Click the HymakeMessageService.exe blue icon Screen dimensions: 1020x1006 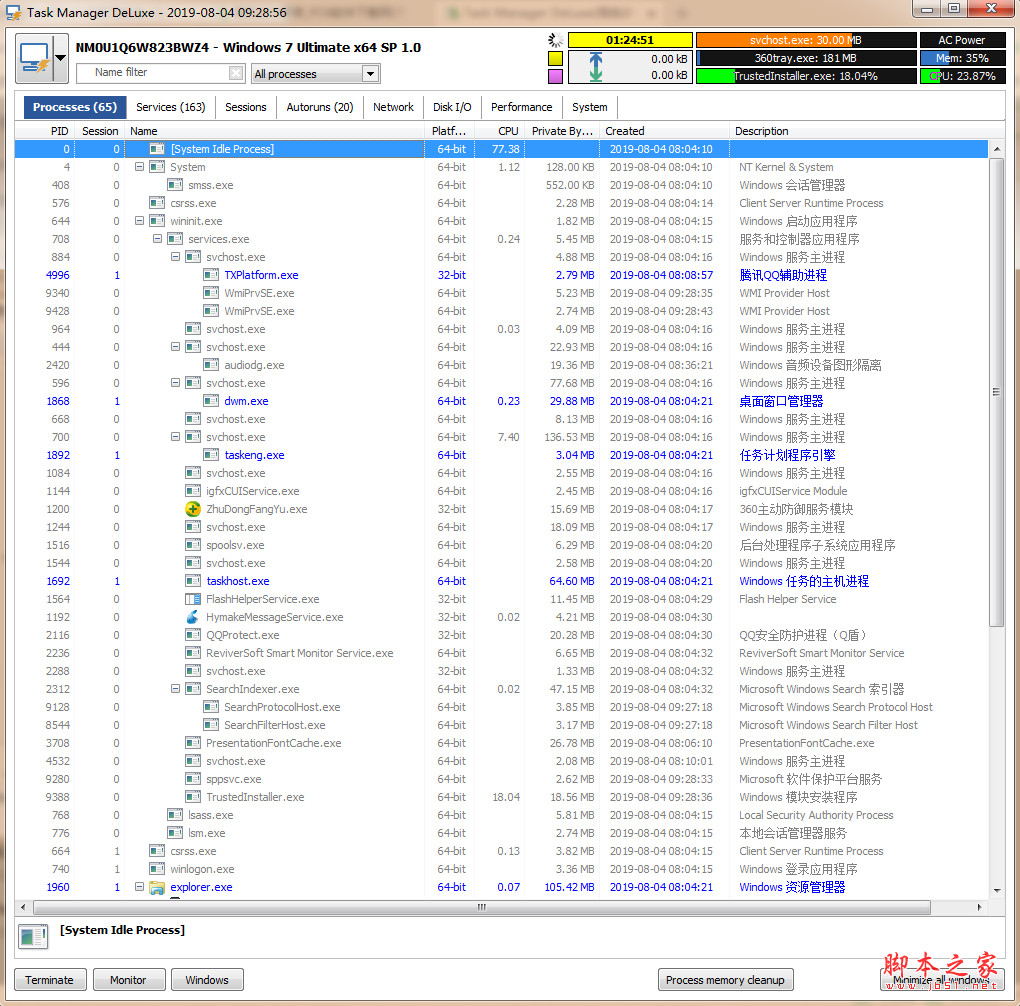pyautogui.click(x=193, y=617)
